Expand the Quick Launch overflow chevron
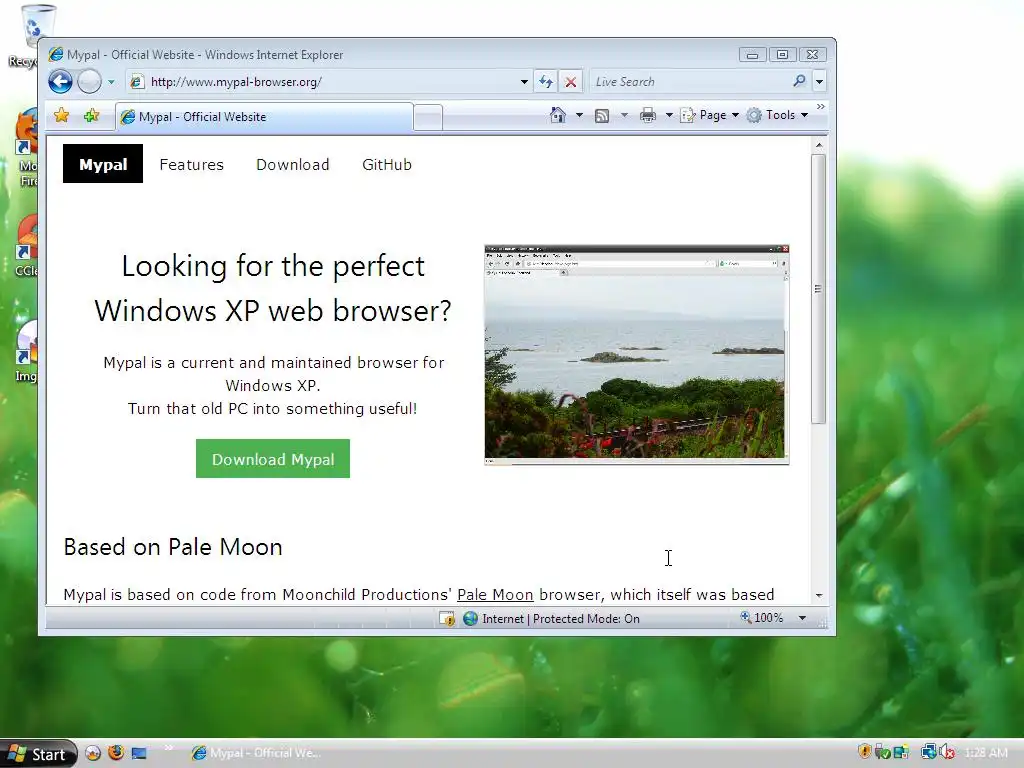This screenshot has height=768, width=1024. 168,748
